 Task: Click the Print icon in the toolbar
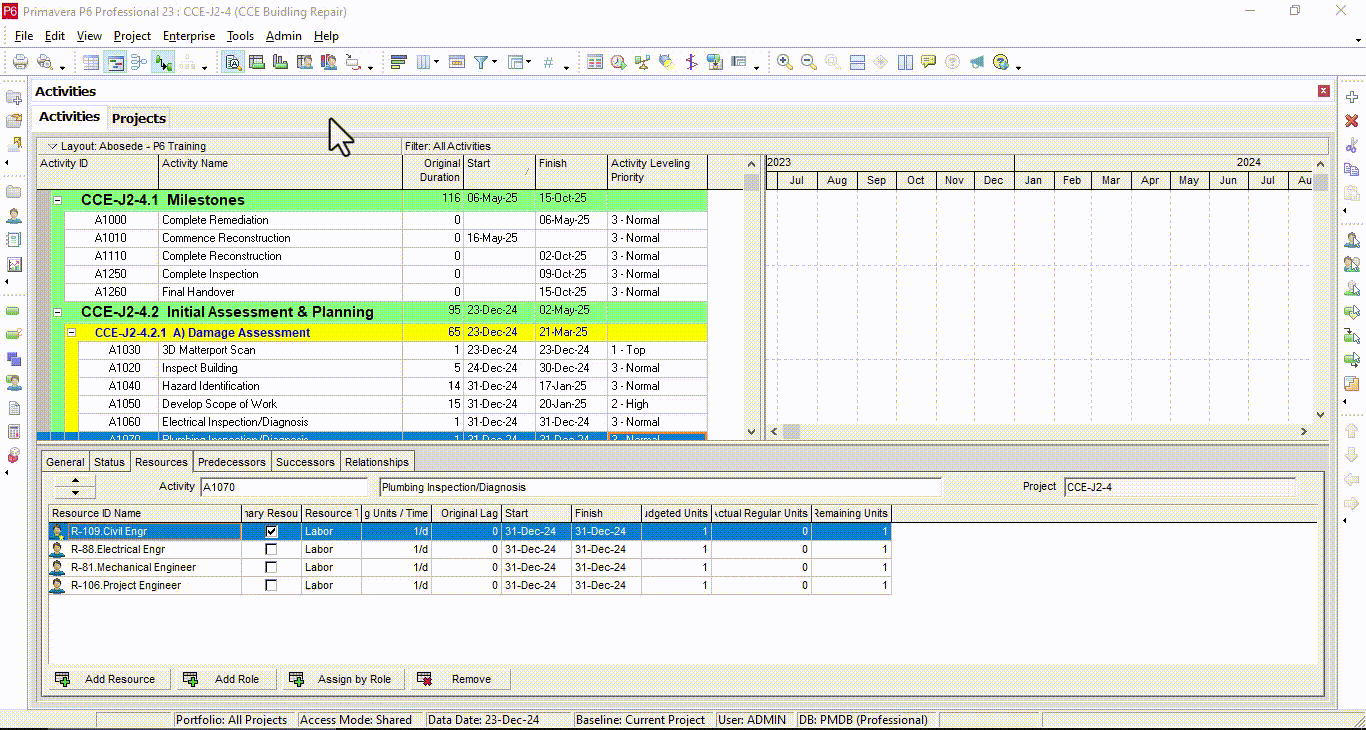tap(20, 62)
